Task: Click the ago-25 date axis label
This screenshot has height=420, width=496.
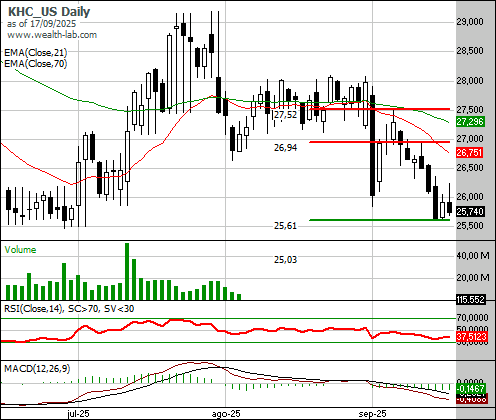Action: click(226, 414)
